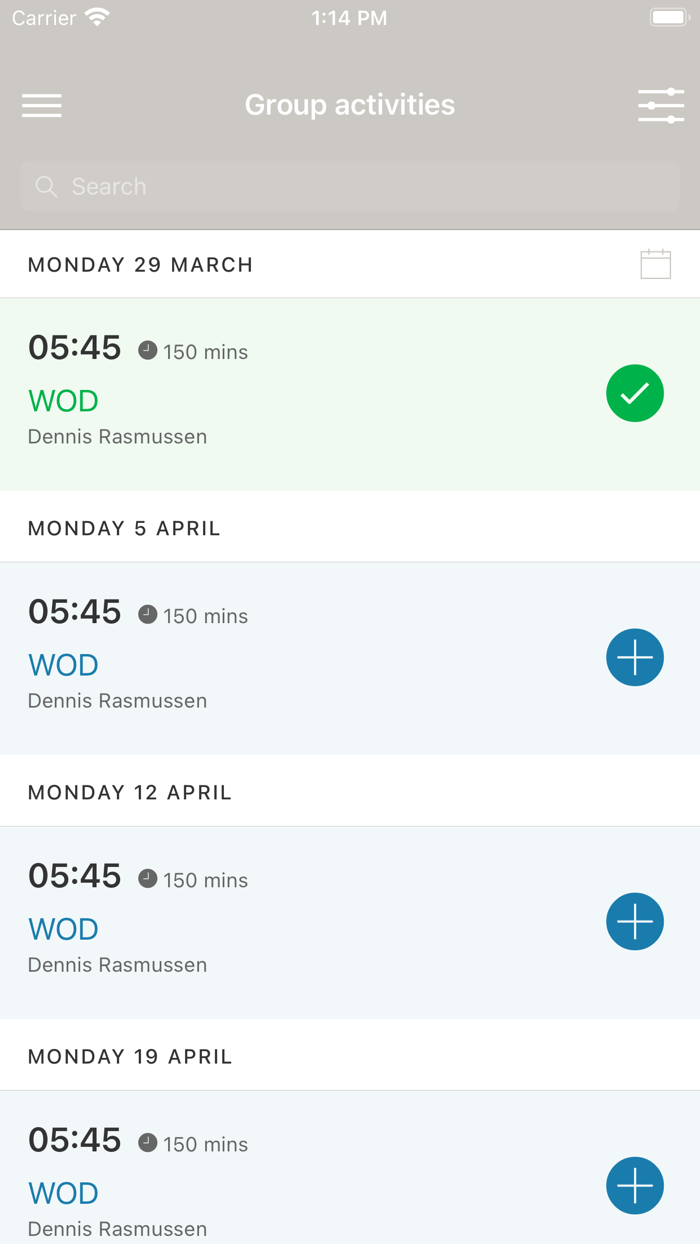This screenshot has height=1244, width=700.
Task: Add the 12 April WOD booking
Action: pos(635,922)
